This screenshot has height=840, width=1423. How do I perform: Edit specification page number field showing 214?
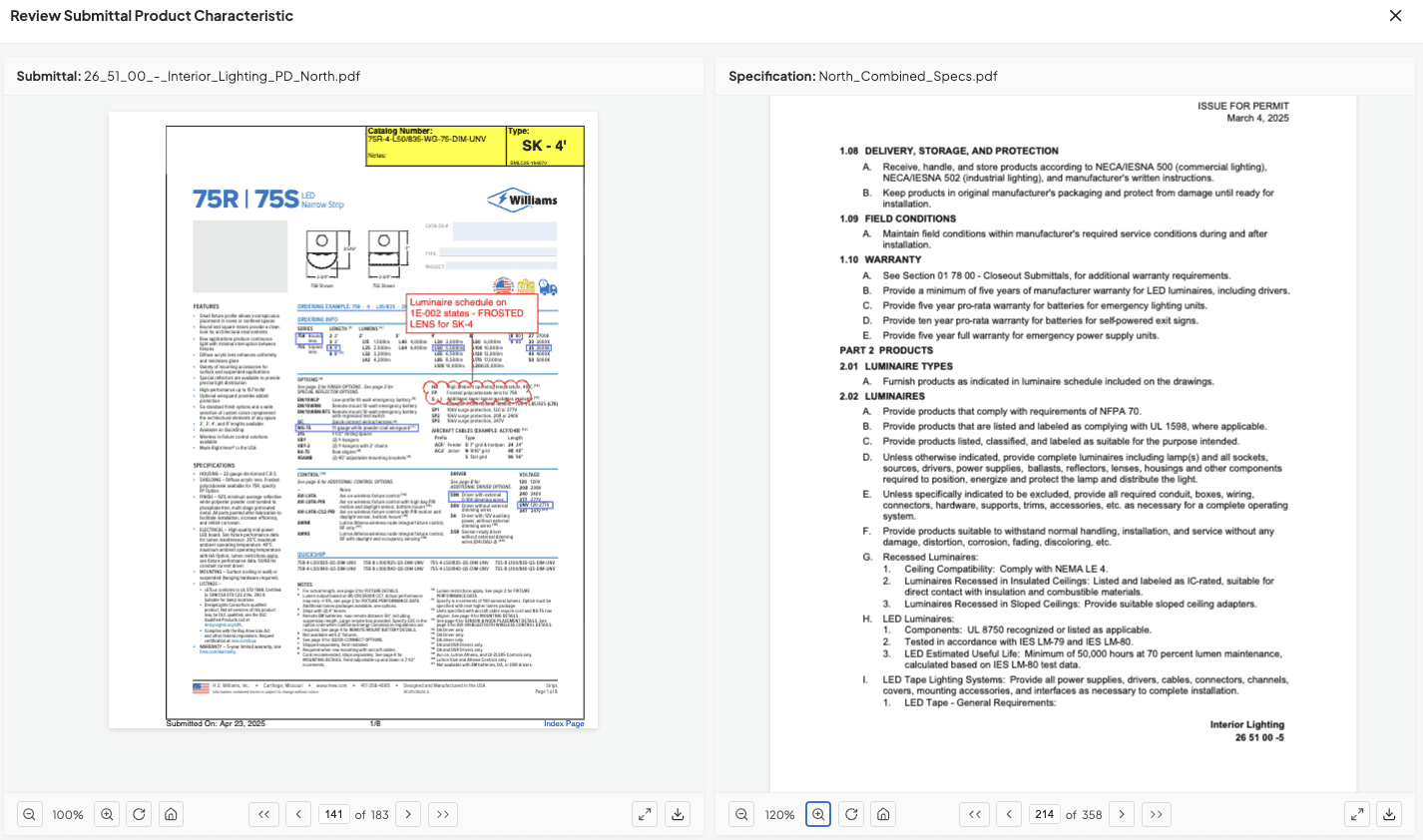coord(1045,814)
